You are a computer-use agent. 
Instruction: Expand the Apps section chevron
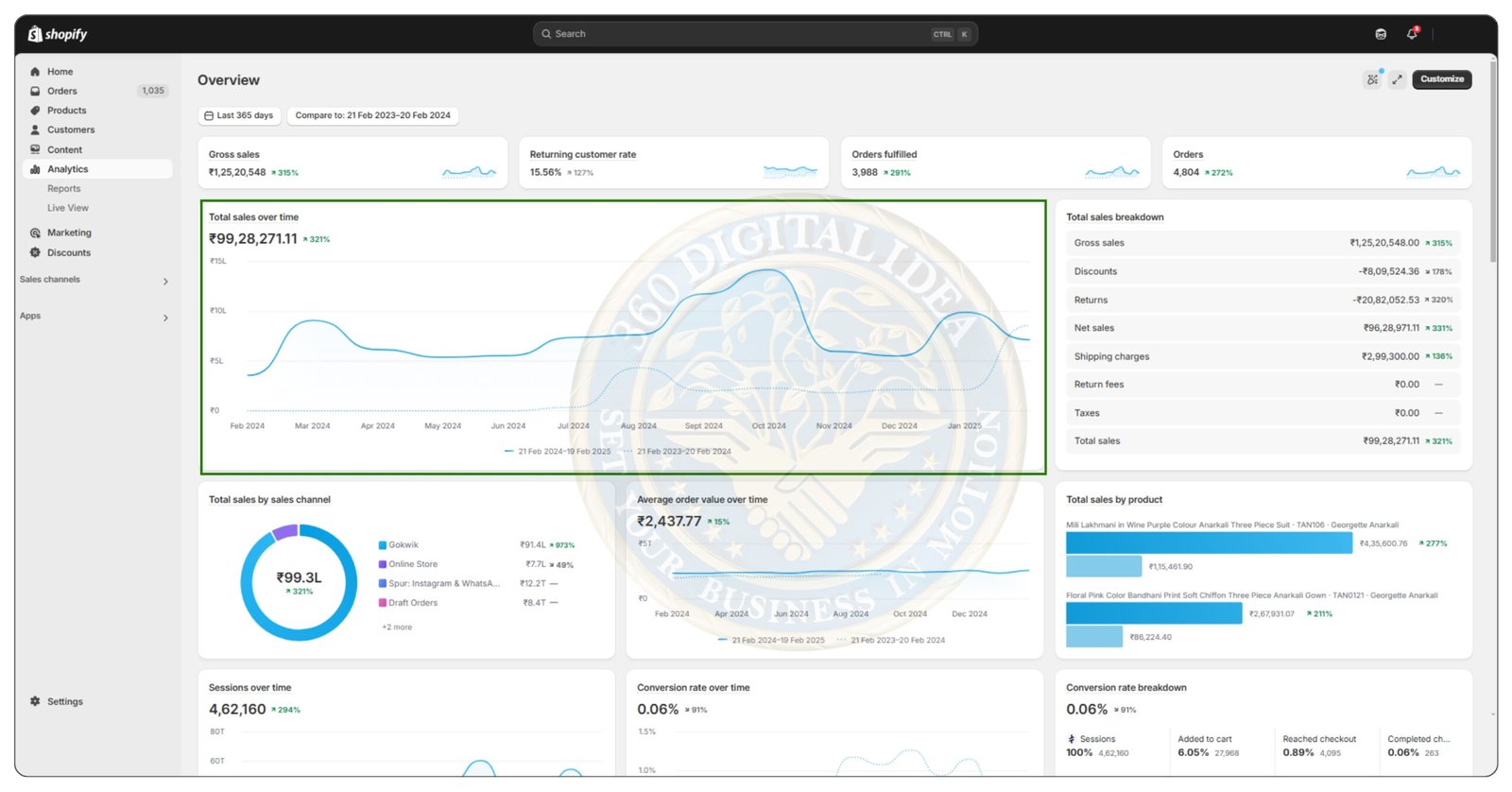pos(165,318)
